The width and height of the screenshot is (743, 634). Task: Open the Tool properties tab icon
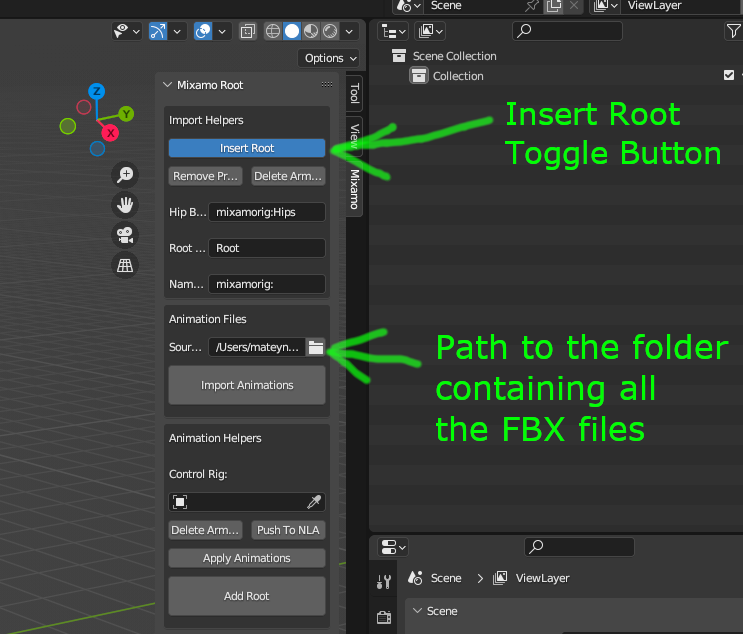(x=384, y=581)
